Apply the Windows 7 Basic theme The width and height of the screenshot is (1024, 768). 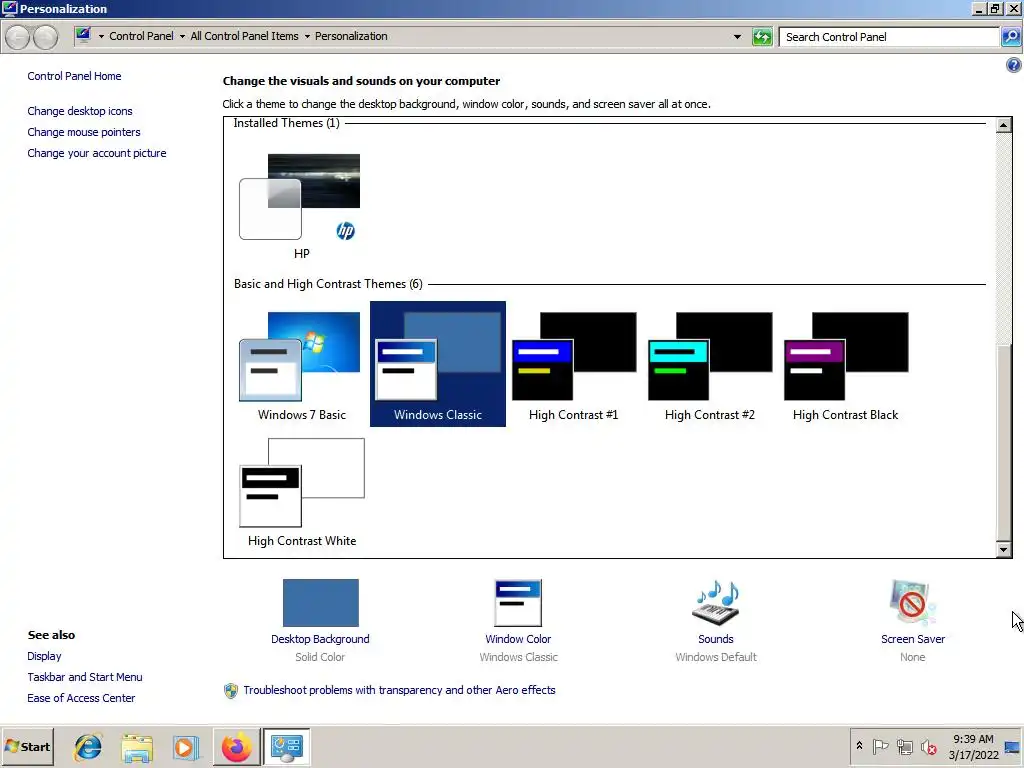pyautogui.click(x=301, y=364)
